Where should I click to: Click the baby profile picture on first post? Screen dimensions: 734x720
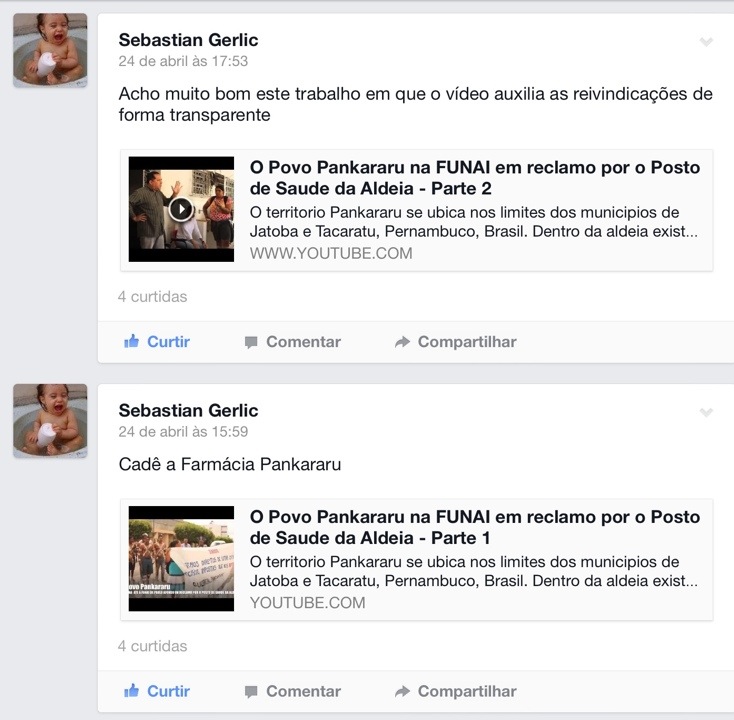[50, 50]
